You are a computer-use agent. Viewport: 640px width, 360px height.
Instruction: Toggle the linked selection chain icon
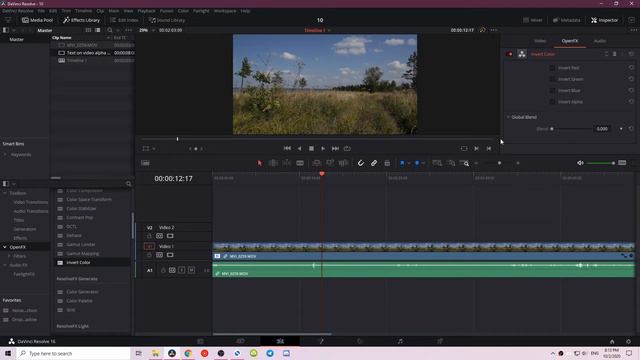[x=374, y=163]
